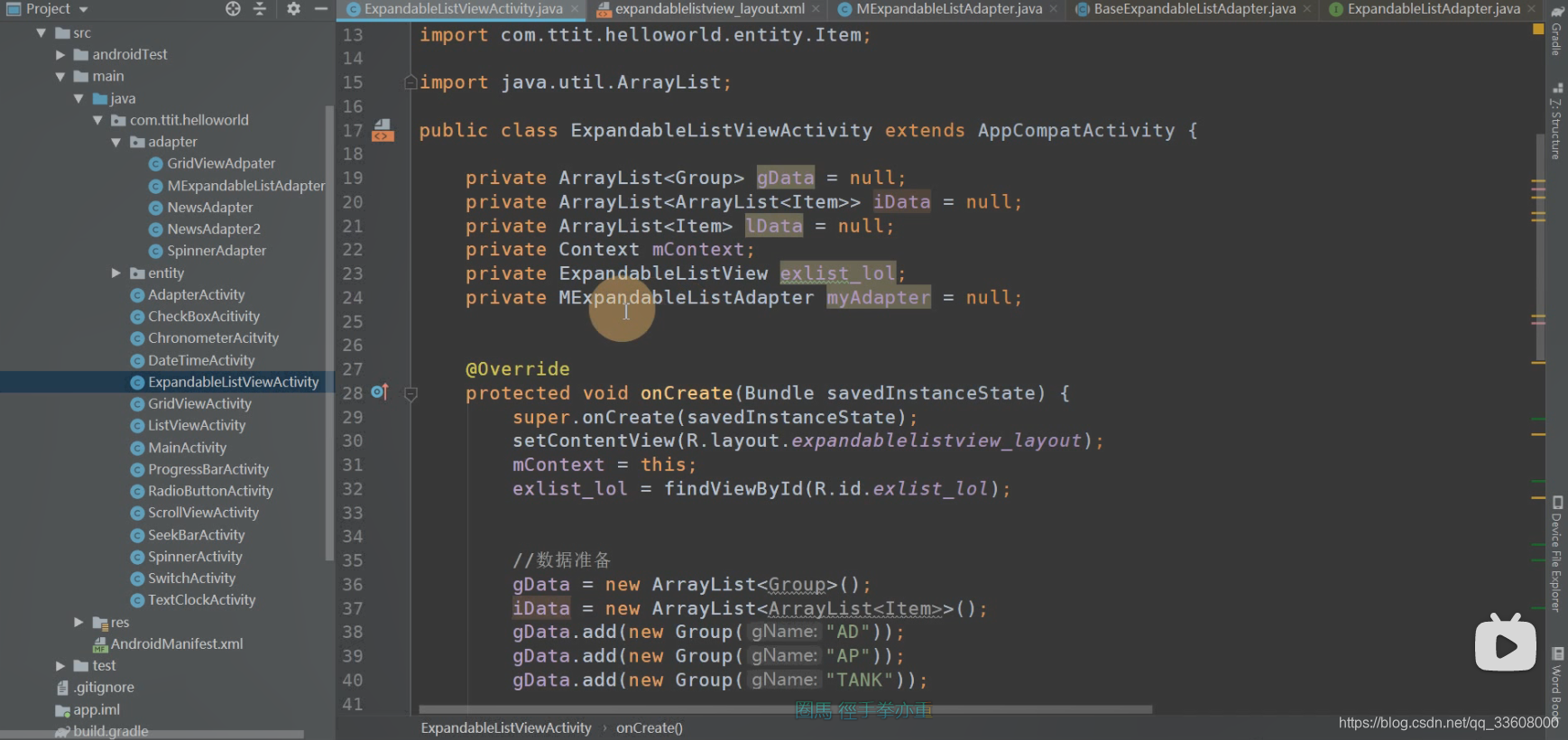Expand the androidTest folder
1568x740 pixels.
coord(60,55)
